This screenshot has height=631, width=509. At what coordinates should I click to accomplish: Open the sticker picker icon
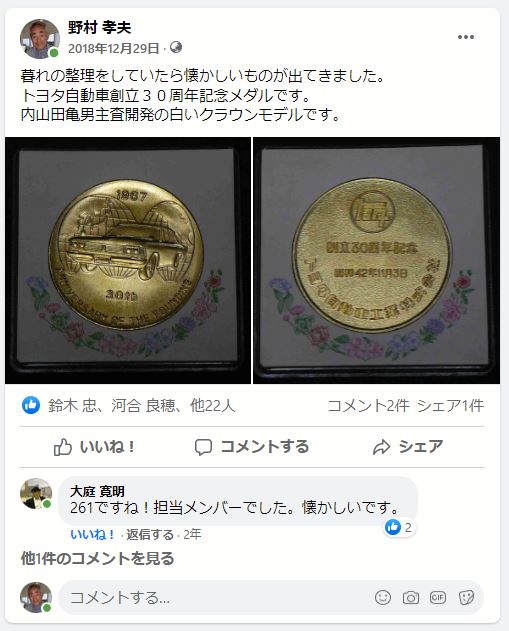(x=466, y=598)
